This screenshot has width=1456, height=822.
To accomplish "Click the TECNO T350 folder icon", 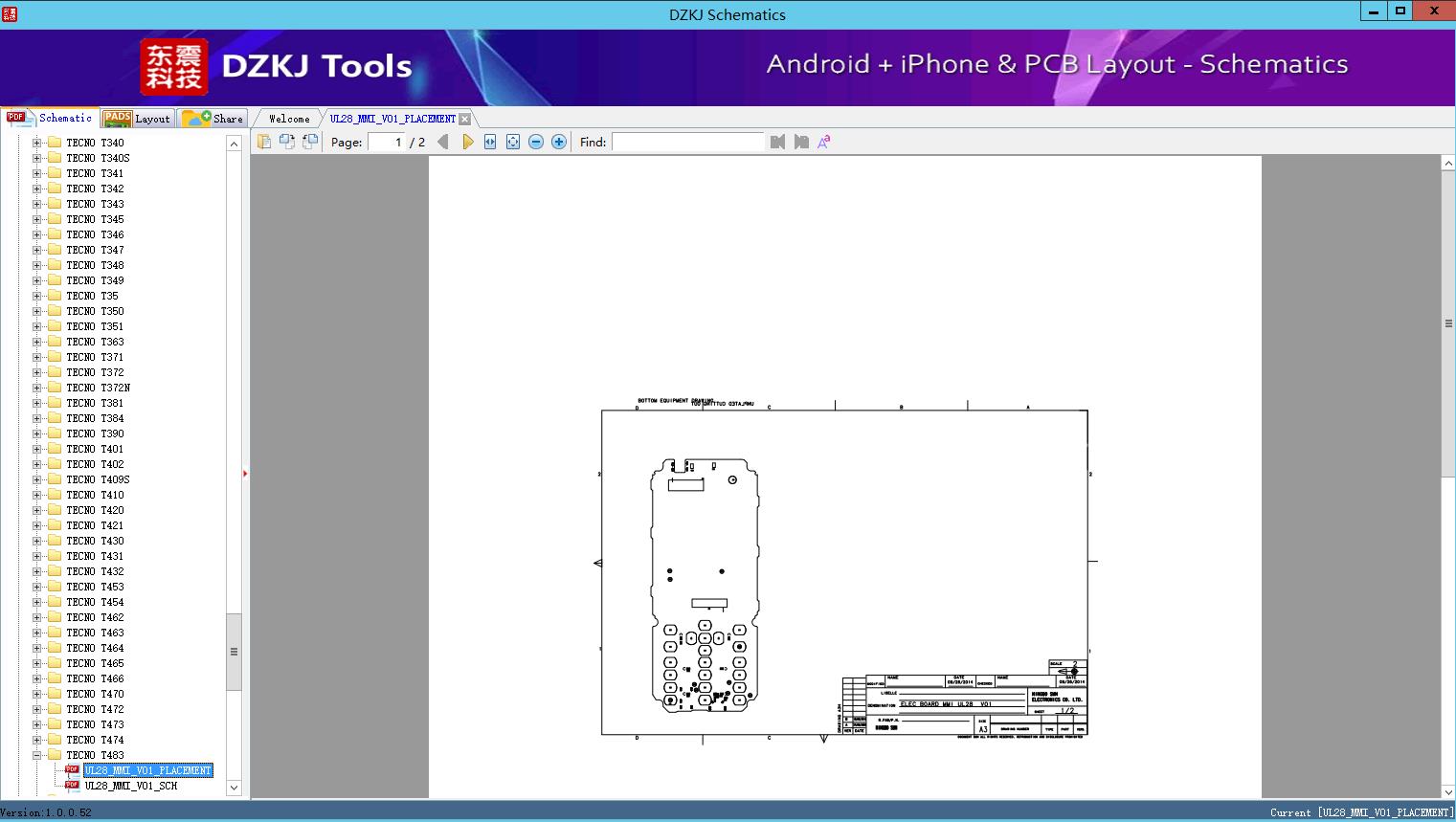I will (55, 311).
